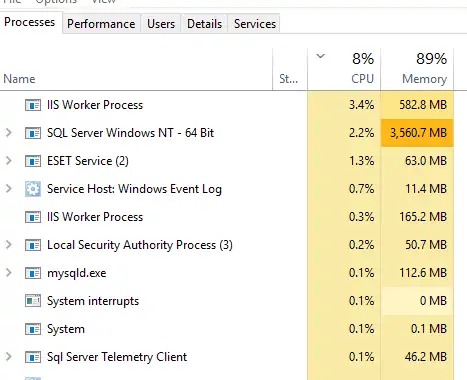The width and height of the screenshot is (467, 380).
Task: Click the ESET Service (2) process icon
Action: (33, 161)
